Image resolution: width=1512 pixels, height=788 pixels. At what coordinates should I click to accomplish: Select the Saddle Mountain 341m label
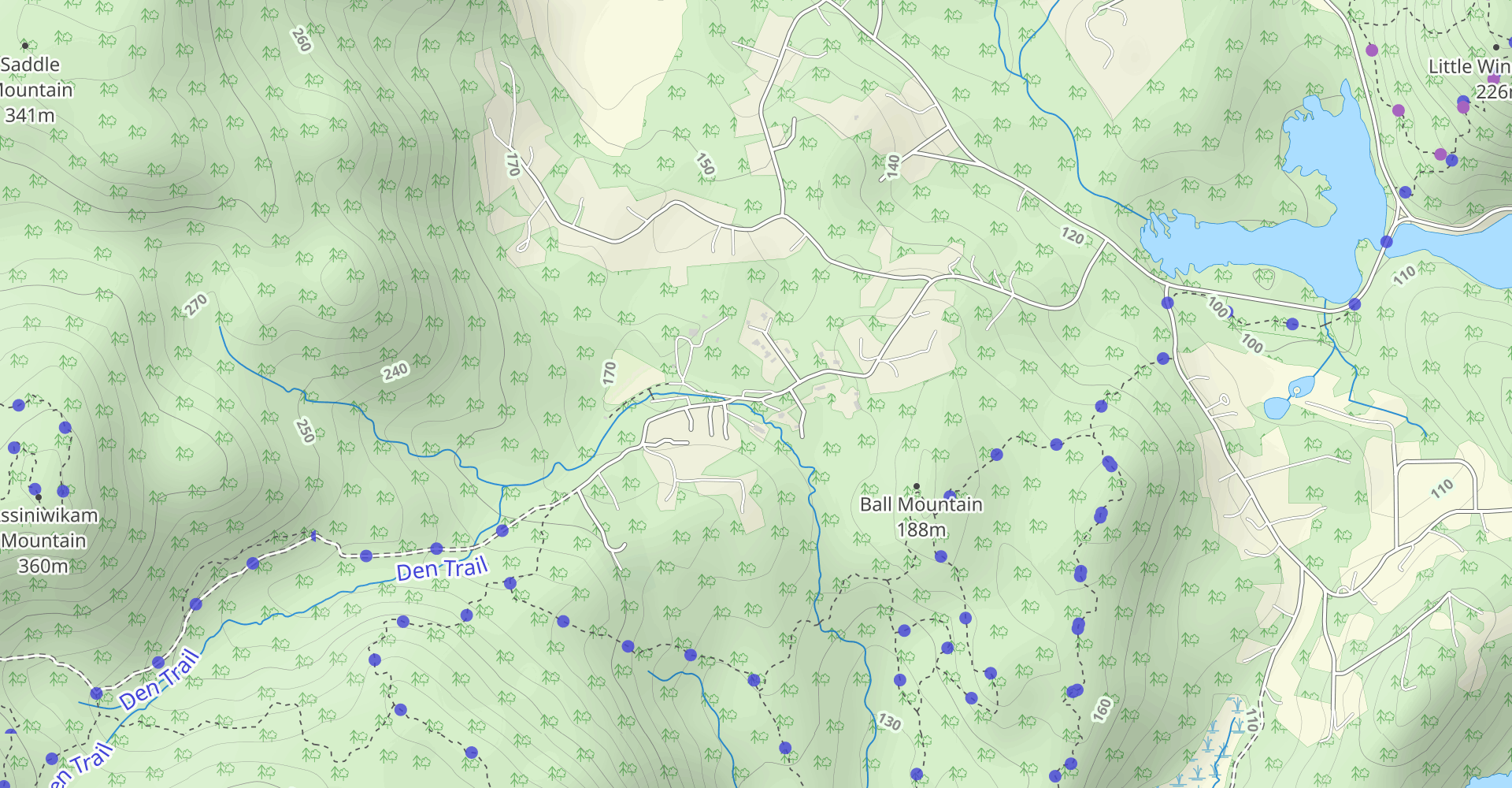tap(31, 90)
